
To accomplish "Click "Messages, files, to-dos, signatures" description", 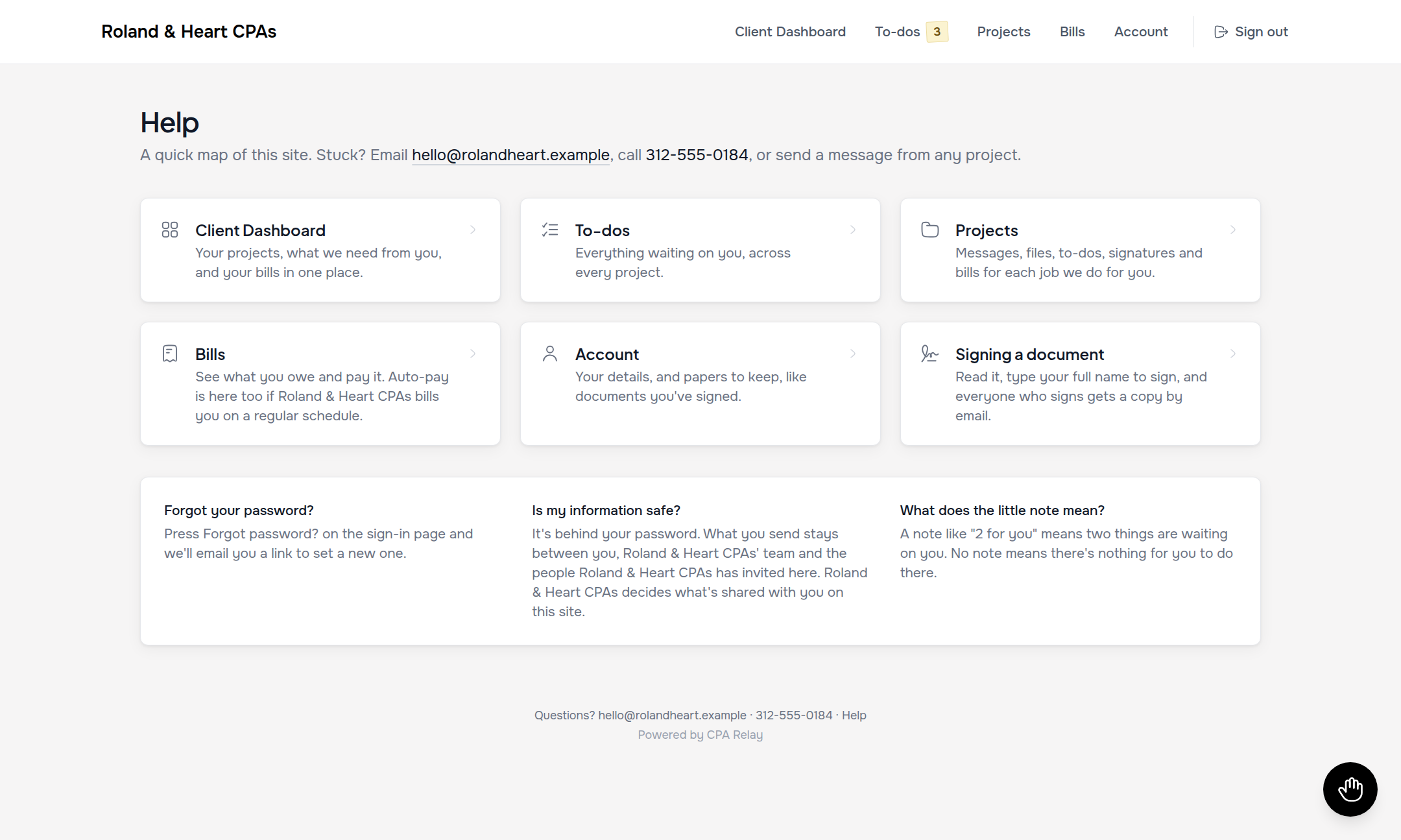I will [1079, 263].
